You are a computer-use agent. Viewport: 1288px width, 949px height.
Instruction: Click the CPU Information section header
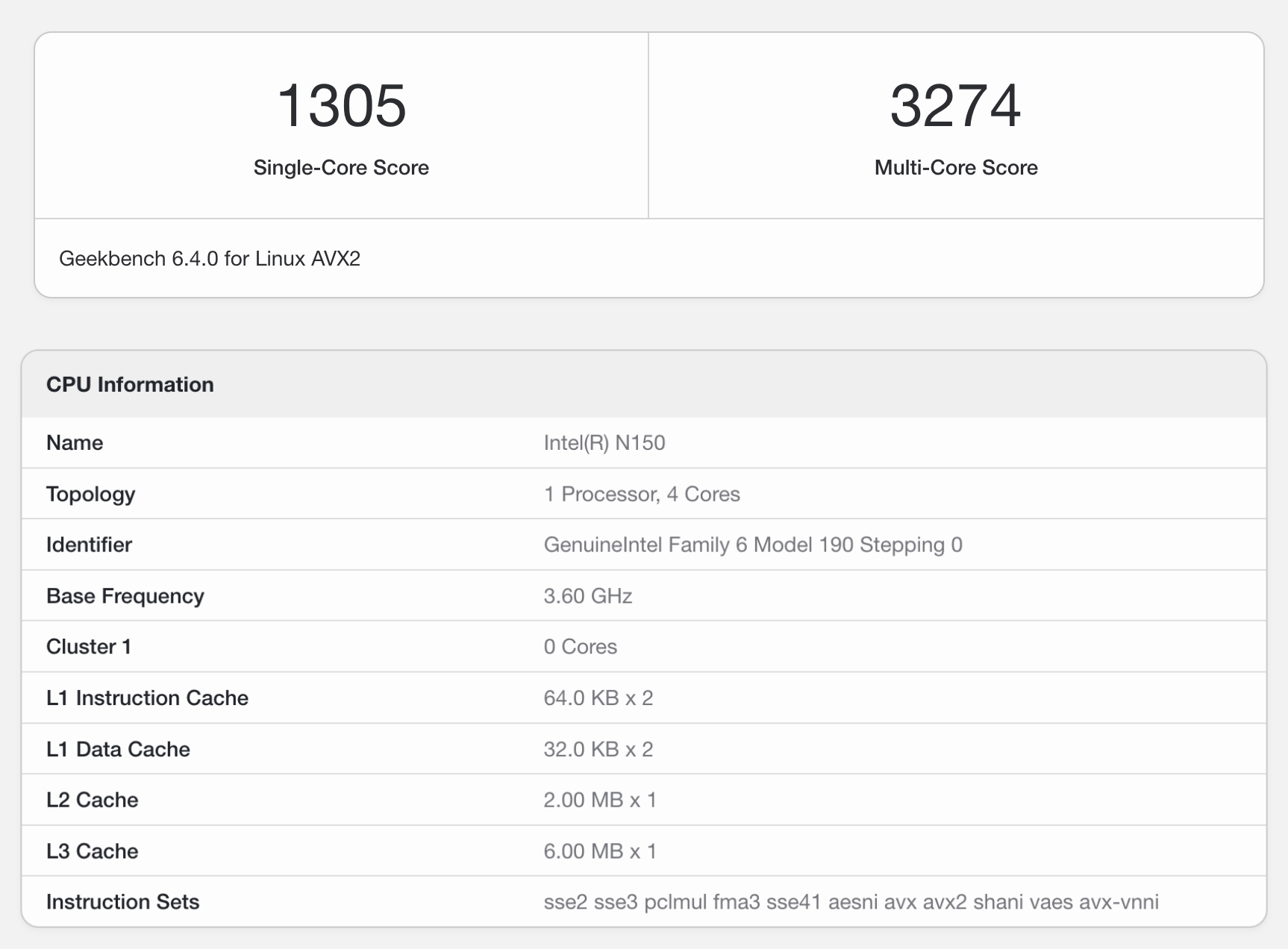[130, 384]
